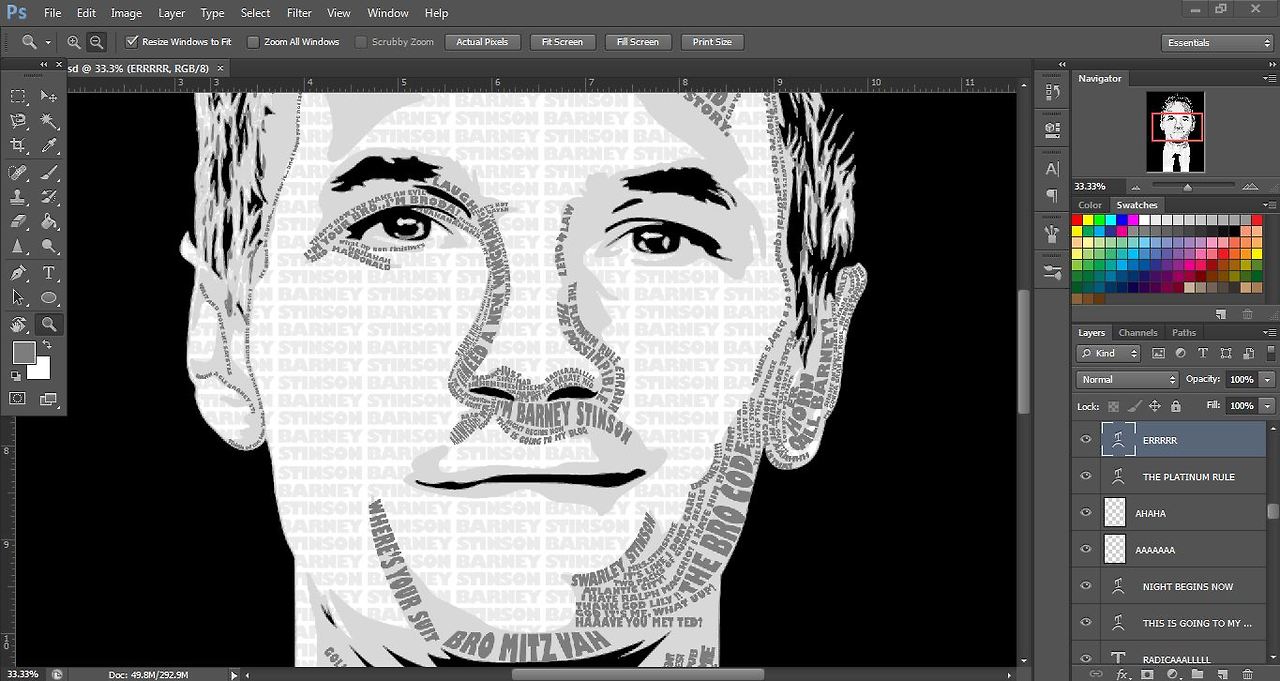Open the Navigator panel menu
Screen dimensions: 1280x681
[1270, 78]
